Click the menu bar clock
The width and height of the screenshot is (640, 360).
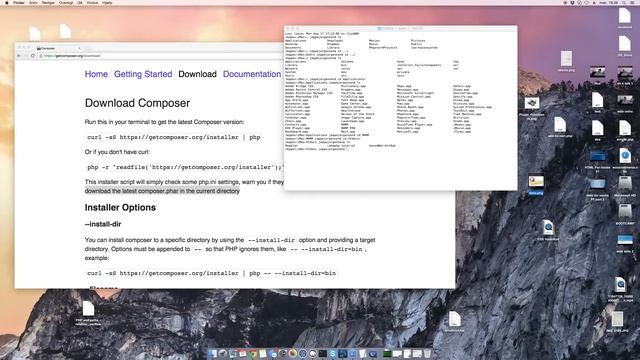coord(609,2)
